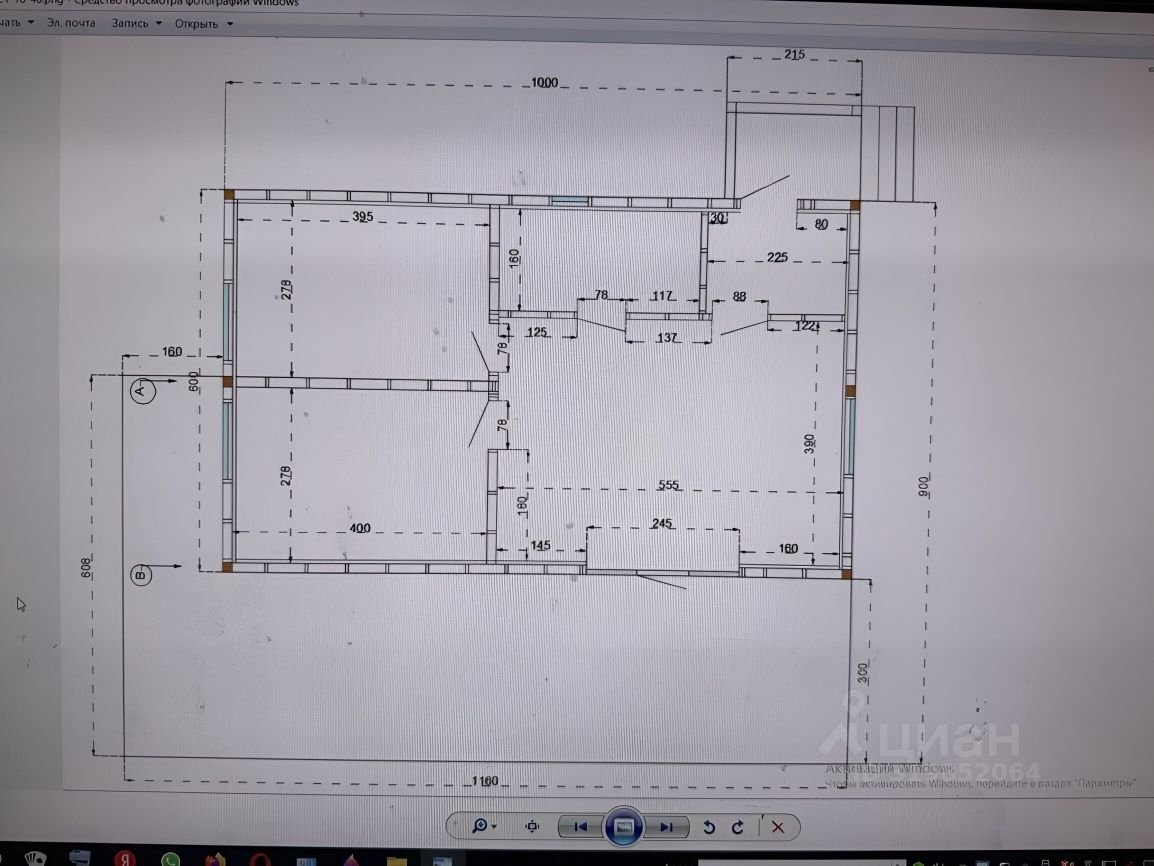Expand the Печать dropdown arrow

(x=31, y=22)
